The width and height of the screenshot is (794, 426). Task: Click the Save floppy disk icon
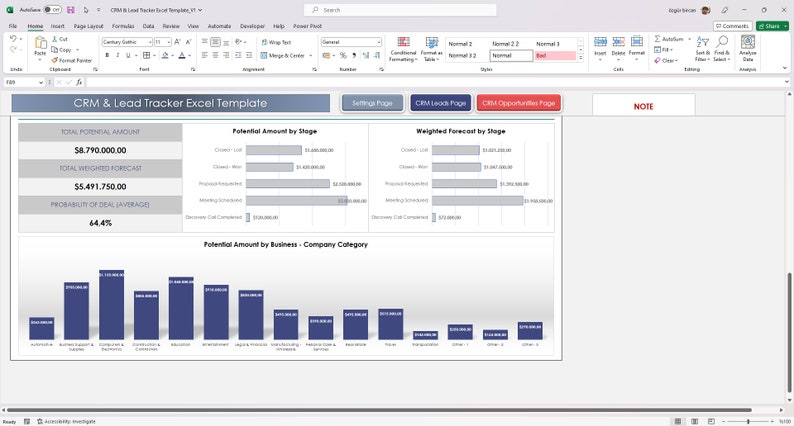(70, 10)
